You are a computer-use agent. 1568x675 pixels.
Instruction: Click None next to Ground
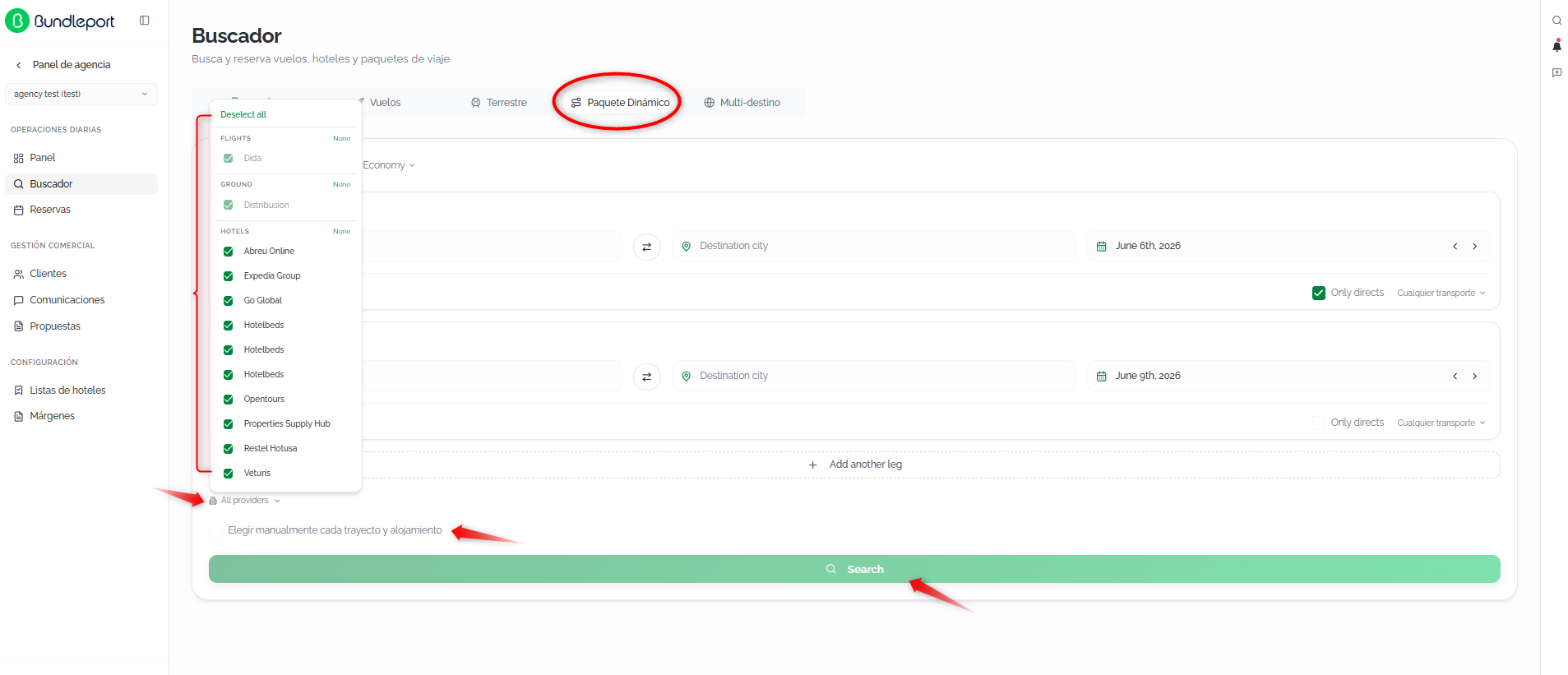342,184
